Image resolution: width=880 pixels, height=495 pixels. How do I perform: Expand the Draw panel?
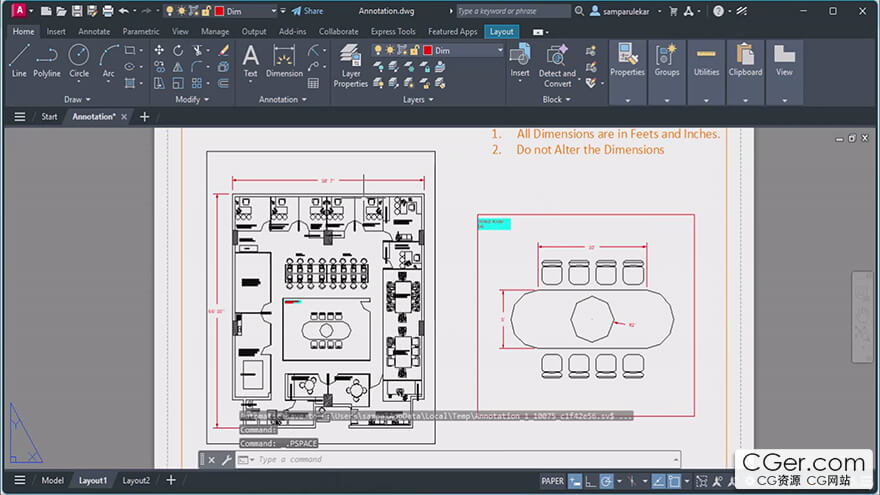77,99
